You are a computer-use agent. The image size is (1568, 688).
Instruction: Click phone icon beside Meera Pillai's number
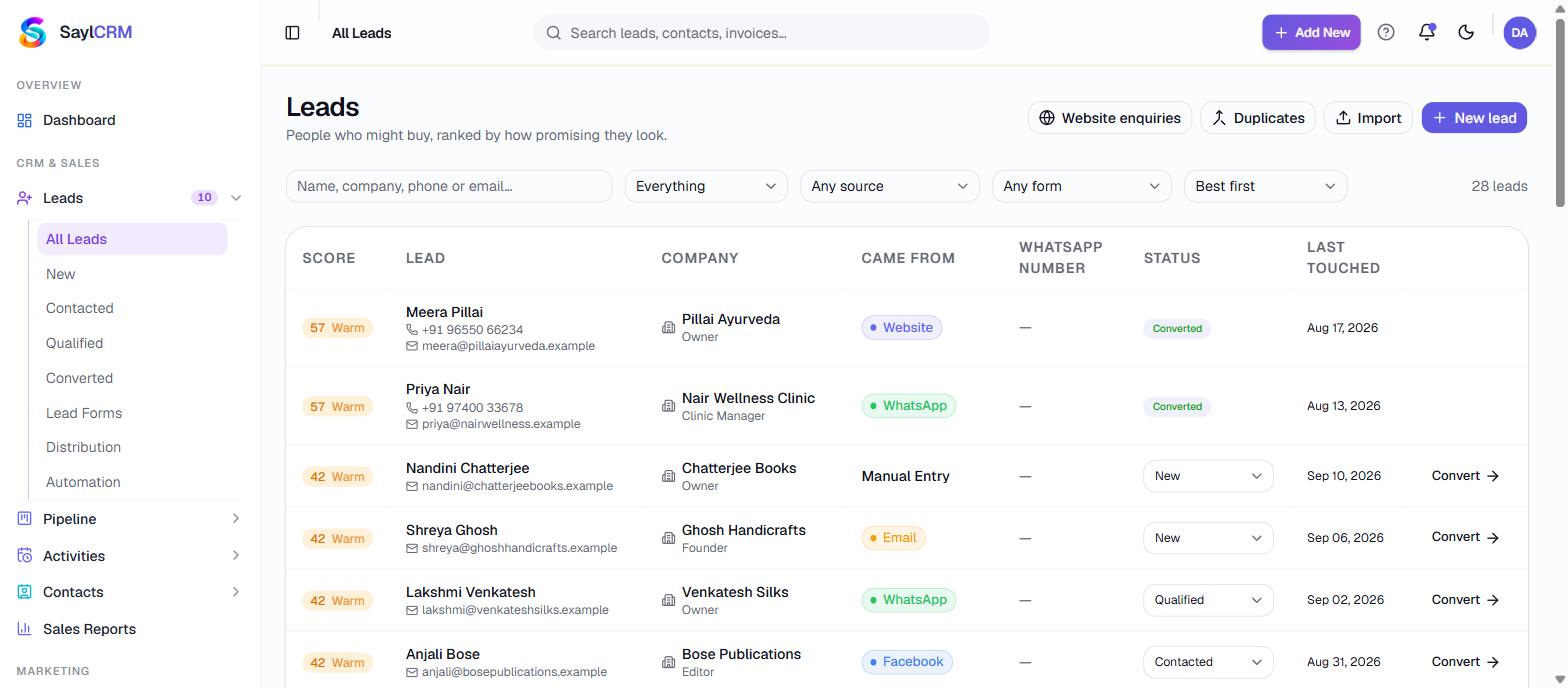coord(412,330)
